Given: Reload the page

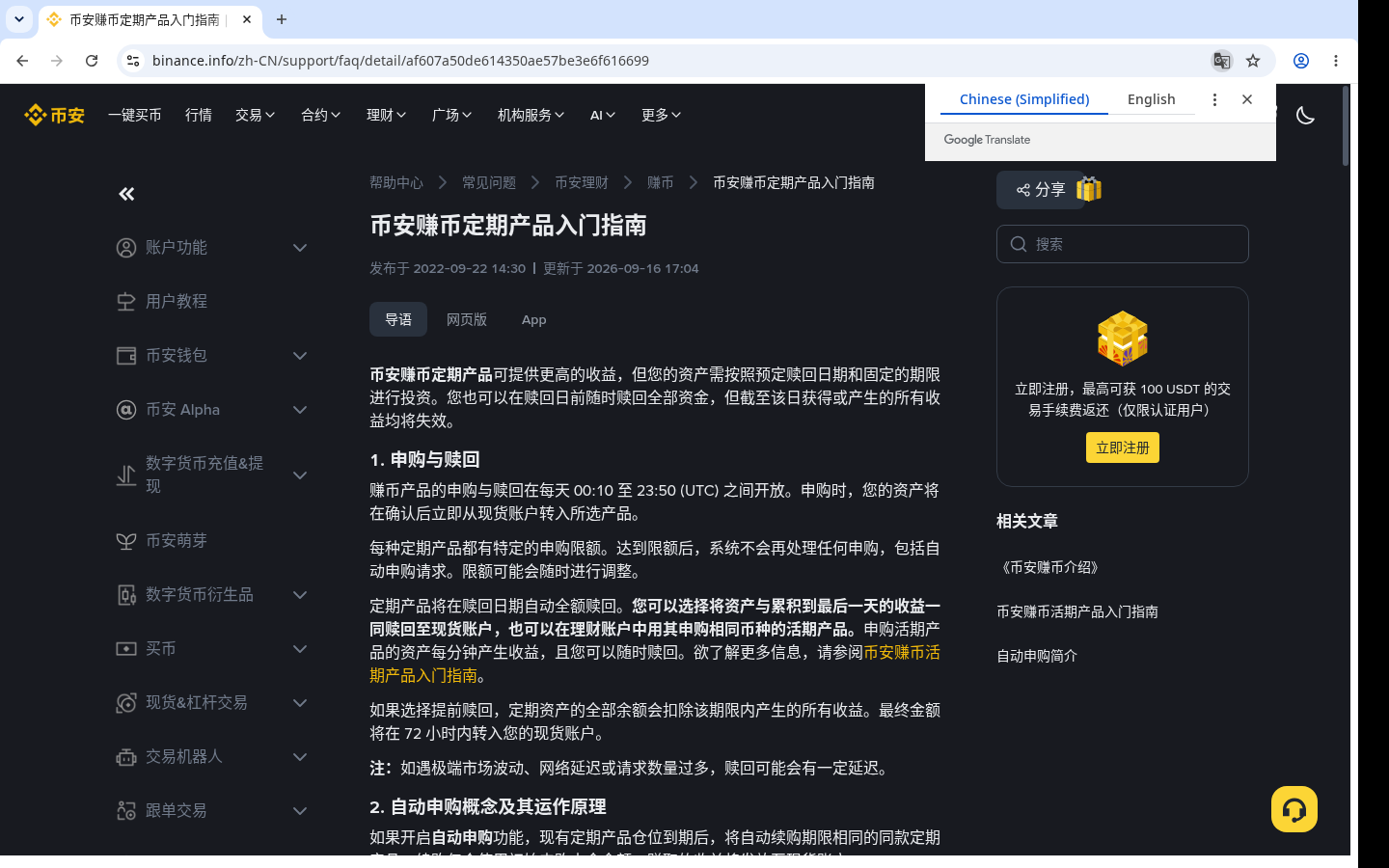Looking at the screenshot, I should coord(92,61).
